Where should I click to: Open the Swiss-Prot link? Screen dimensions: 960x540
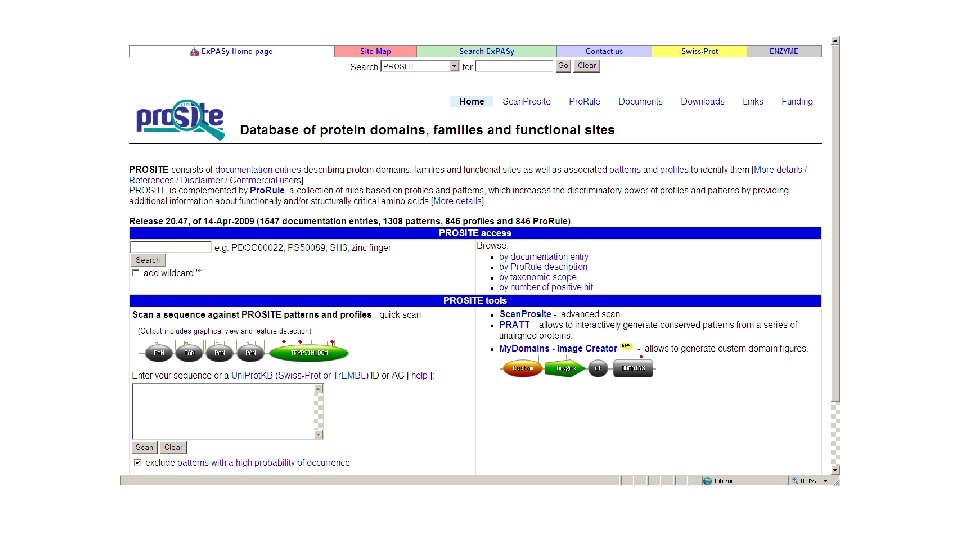point(699,51)
